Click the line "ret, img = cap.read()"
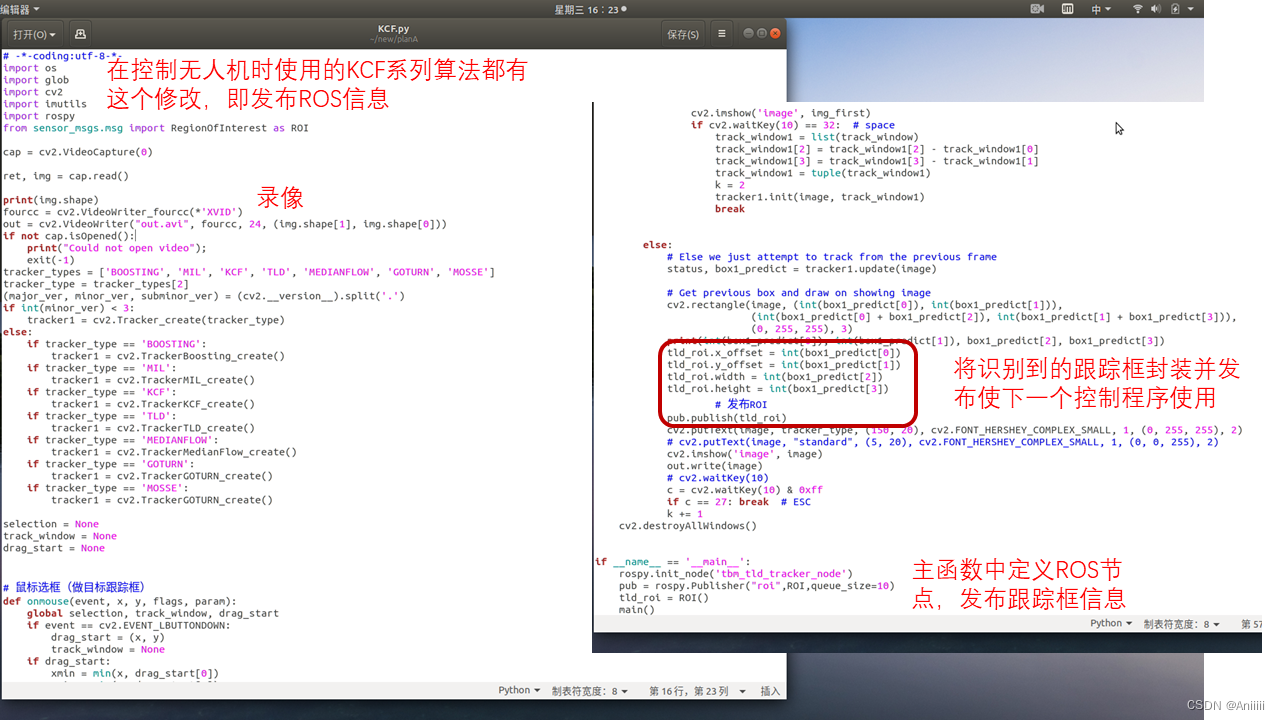1280x720 pixels. point(66,176)
